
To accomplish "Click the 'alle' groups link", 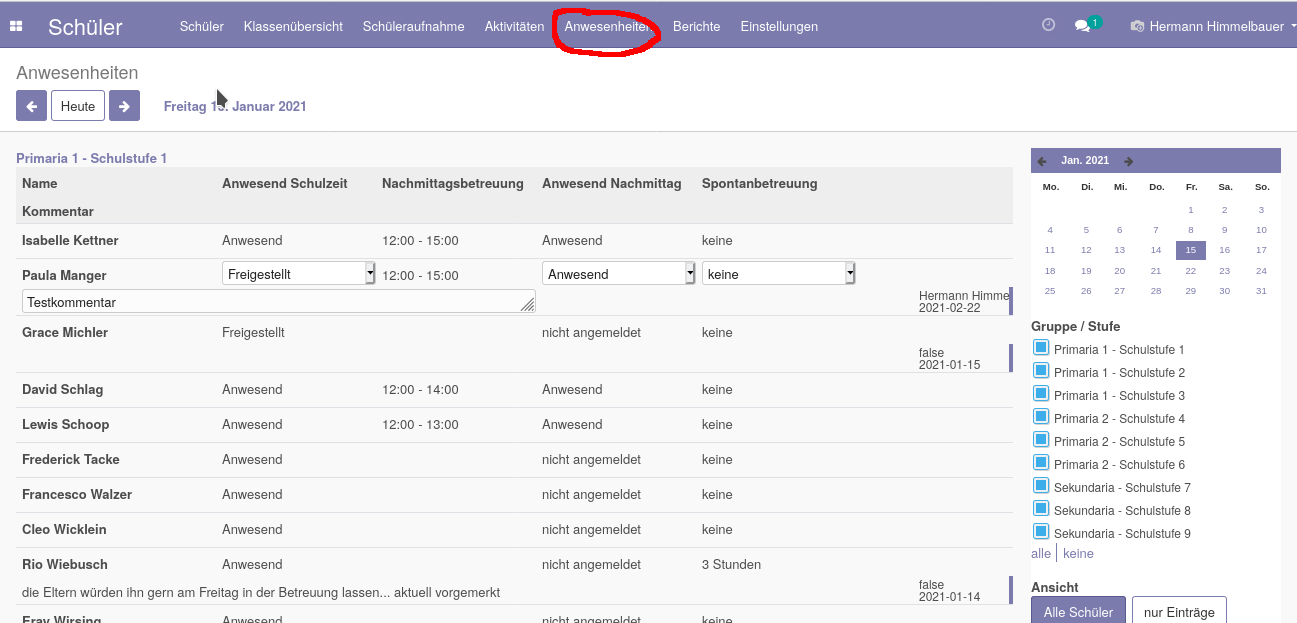I will 1041,553.
